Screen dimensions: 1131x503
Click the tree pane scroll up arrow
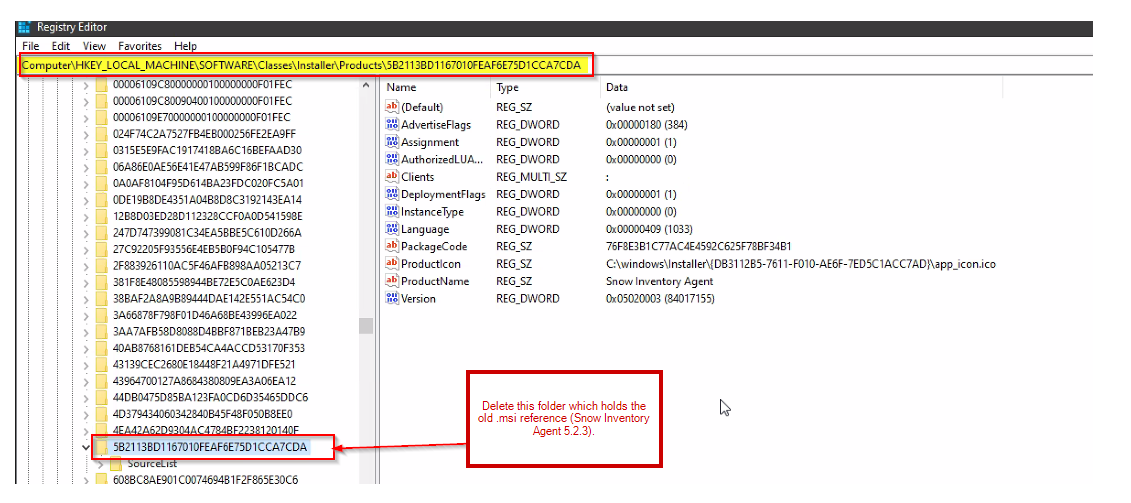click(x=366, y=86)
